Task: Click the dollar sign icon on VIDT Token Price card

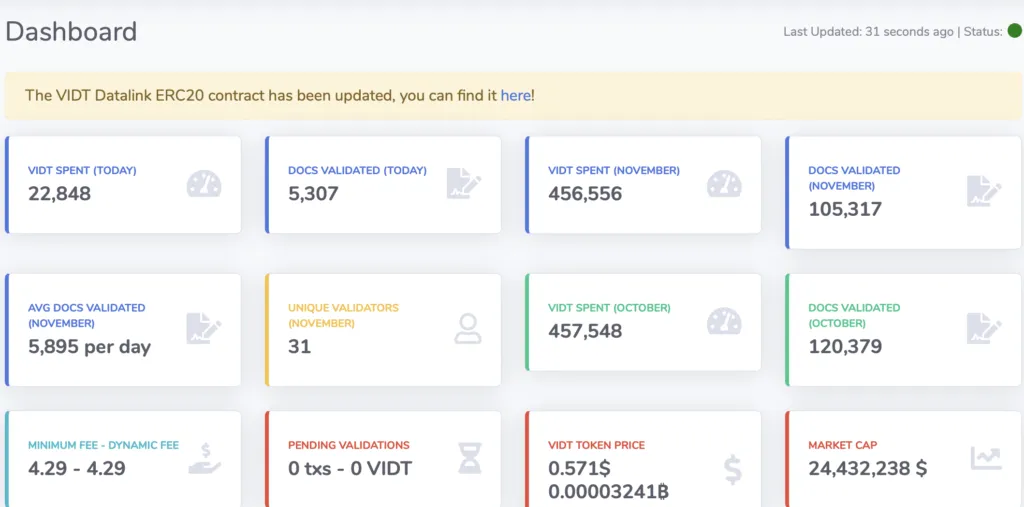Action: tap(733, 471)
